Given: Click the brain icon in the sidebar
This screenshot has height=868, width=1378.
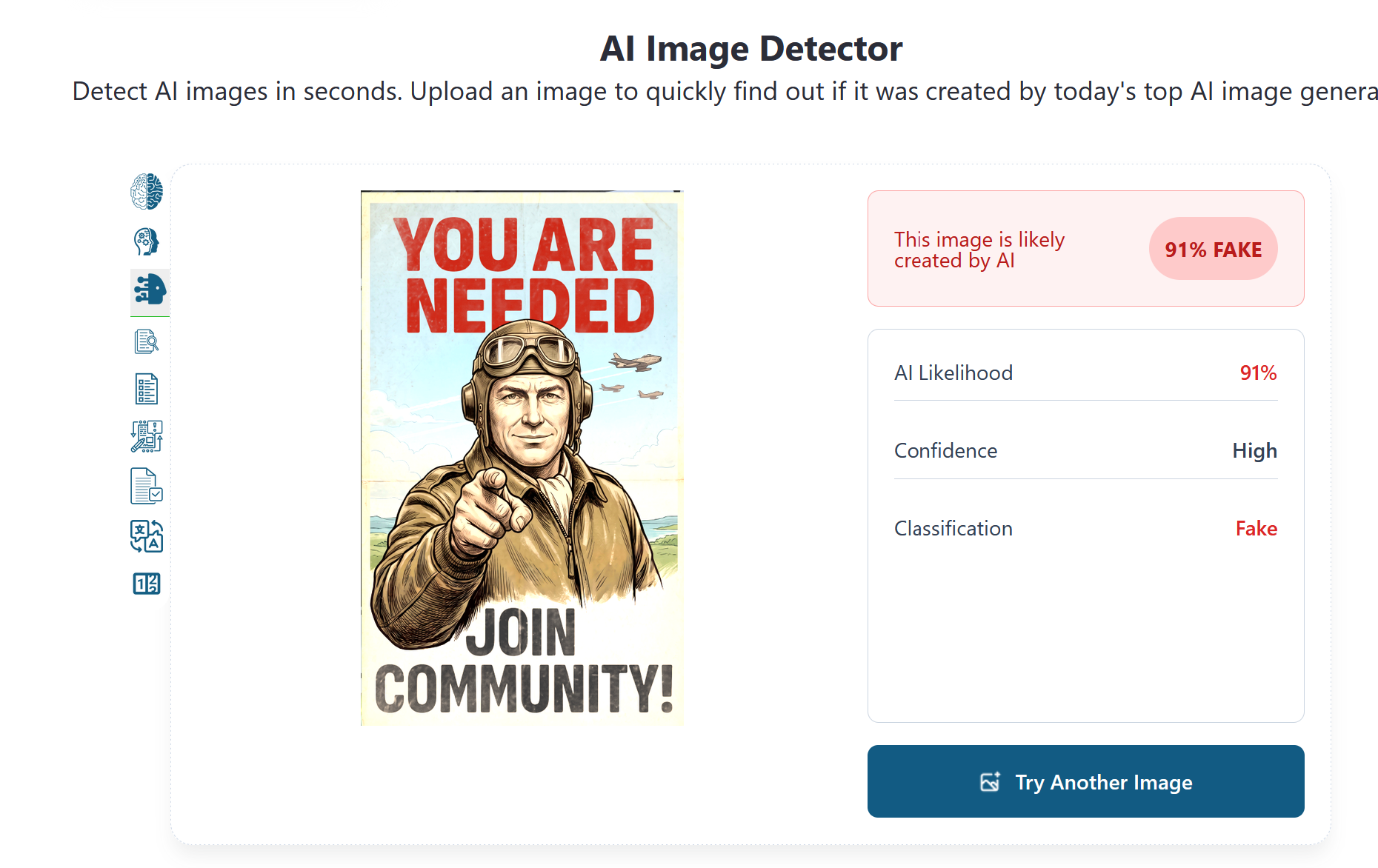Looking at the screenshot, I should (147, 192).
